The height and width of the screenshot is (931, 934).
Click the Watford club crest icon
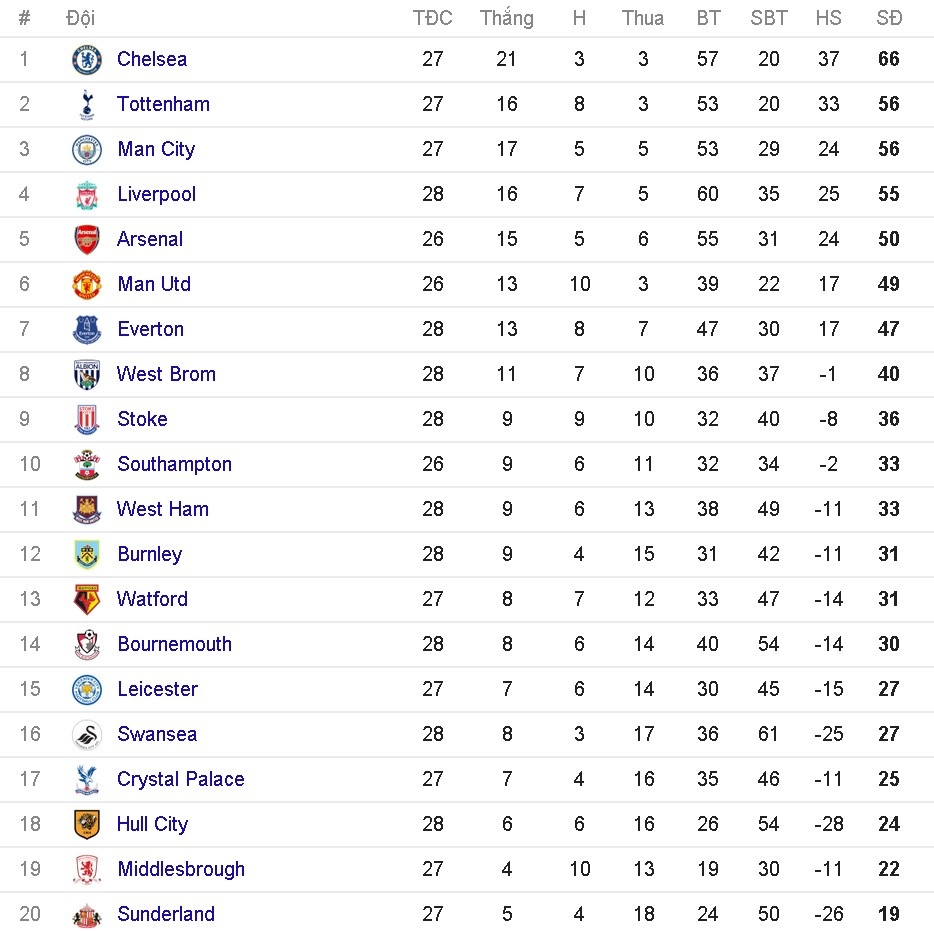[x=86, y=599]
